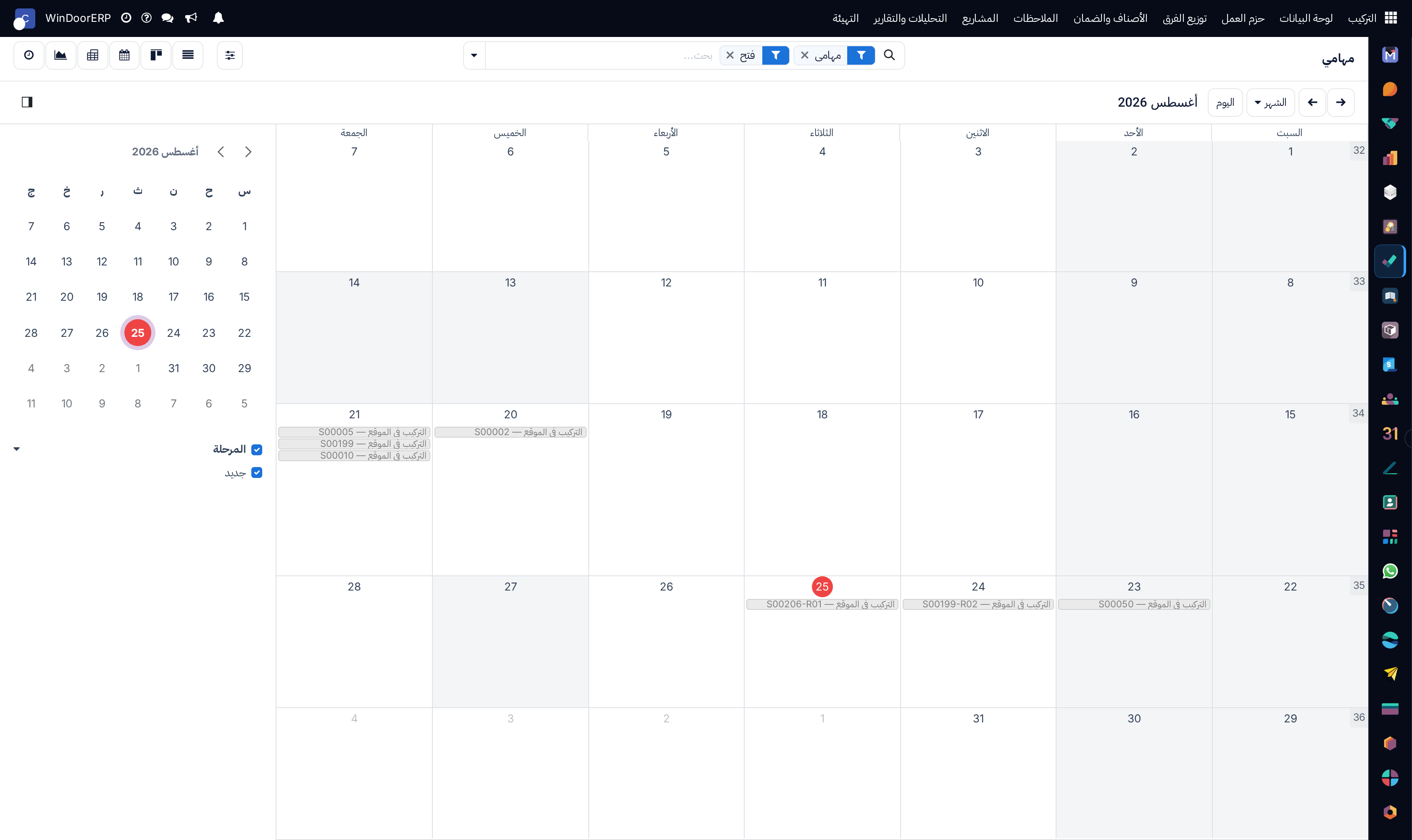The height and width of the screenshot is (840, 1412).
Task: Click mini calendar right chevron
Action: (x=248, y=152)
